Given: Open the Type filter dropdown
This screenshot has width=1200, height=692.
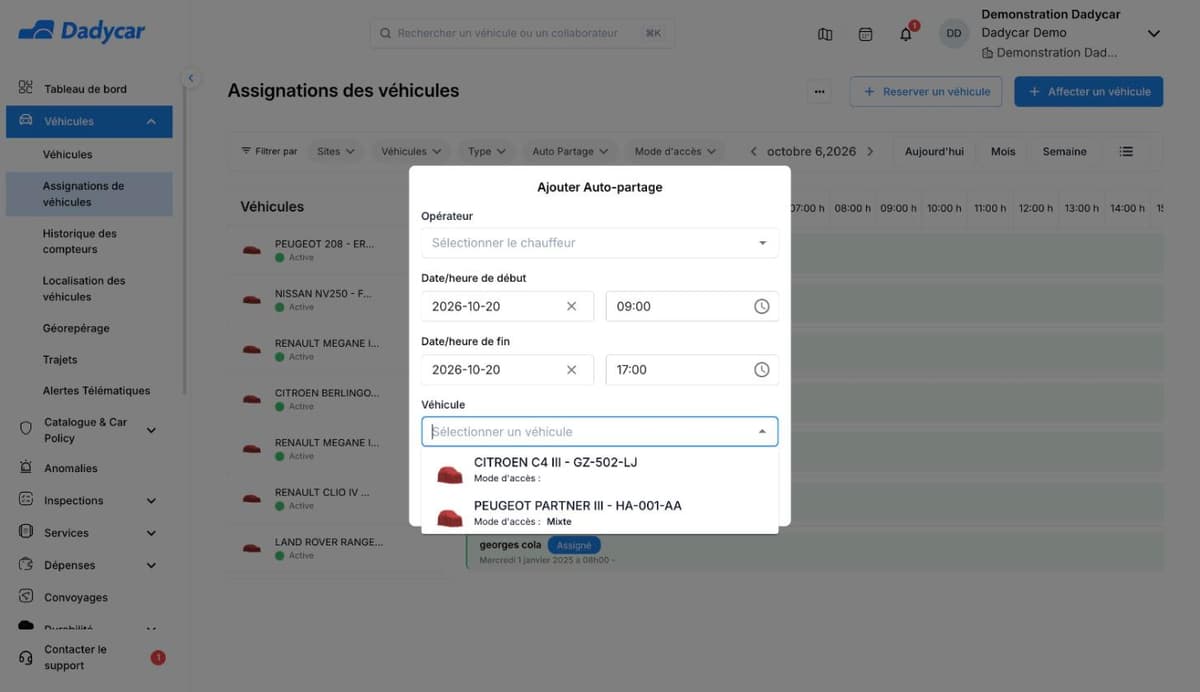Looking at the screenshot, I should pos(486,151).
